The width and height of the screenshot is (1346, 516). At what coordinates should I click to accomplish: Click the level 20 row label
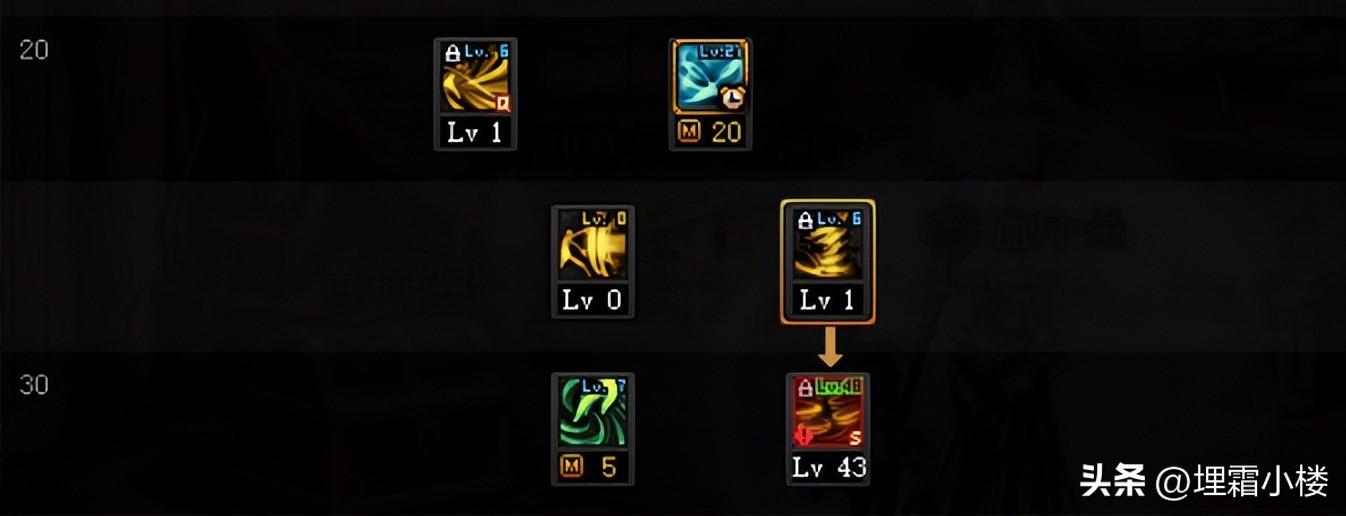(34, 50)
